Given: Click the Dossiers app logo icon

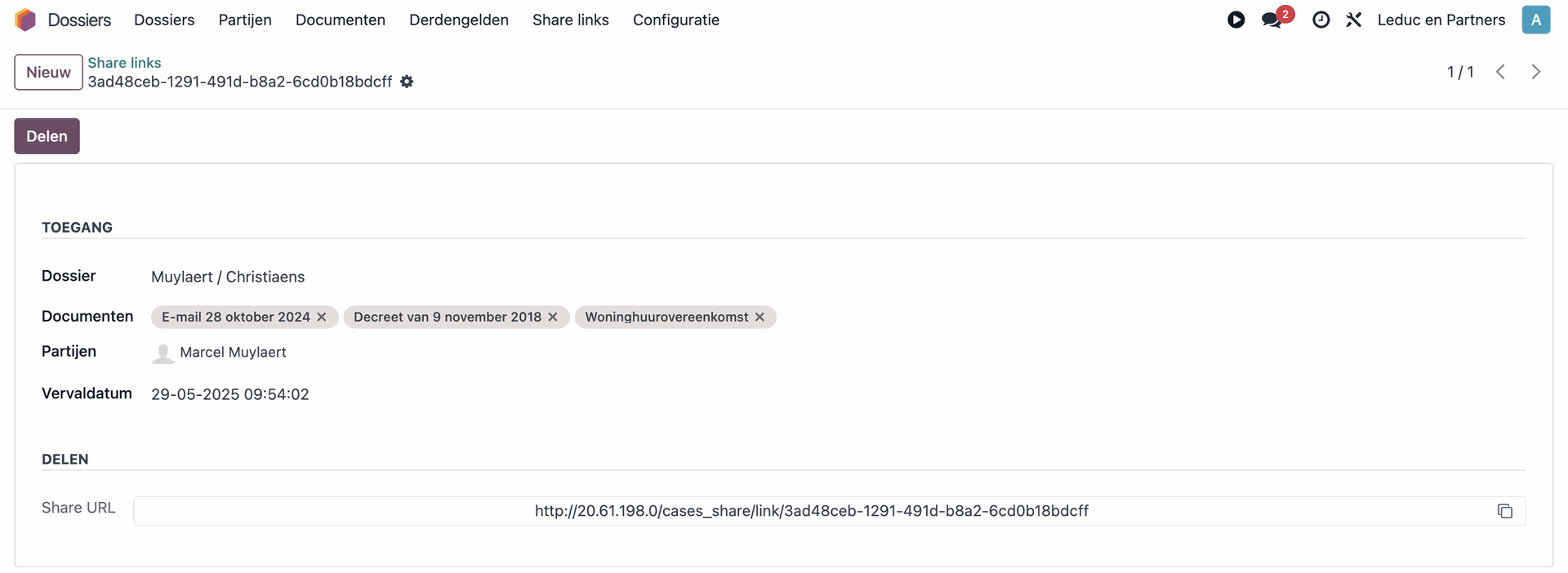Looking at the screenshot, I should 25,20.
